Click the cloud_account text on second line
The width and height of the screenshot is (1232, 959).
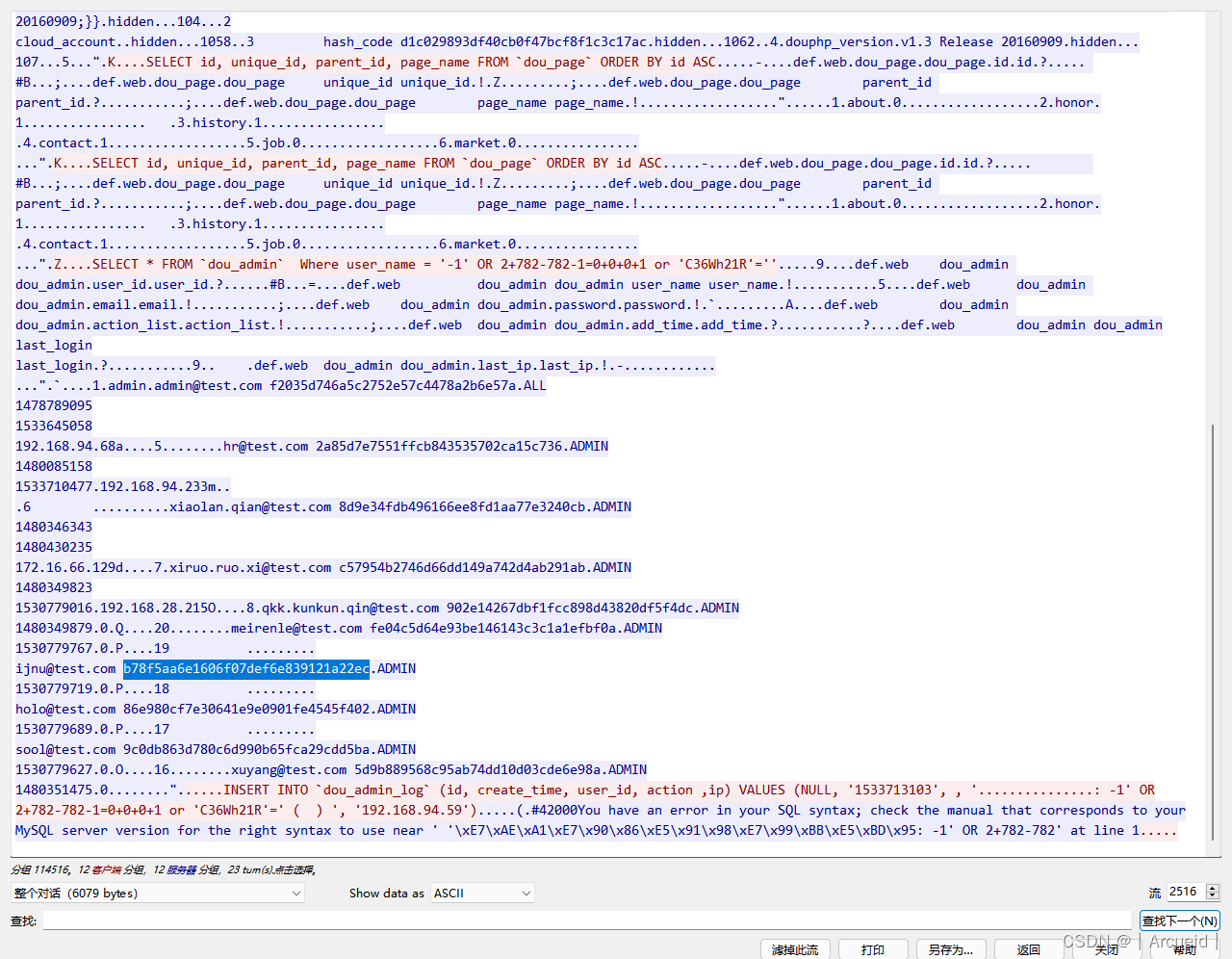click(65, 41)
